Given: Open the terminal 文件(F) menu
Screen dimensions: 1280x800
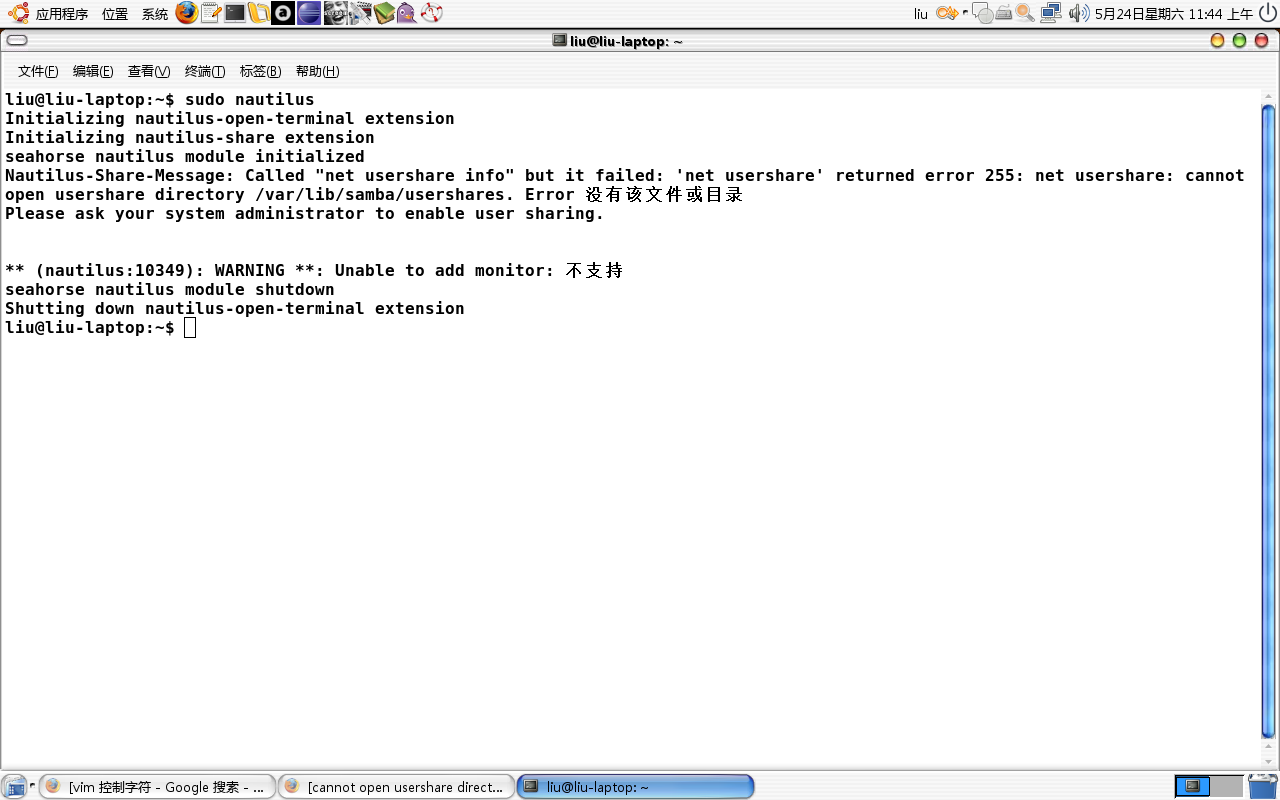Looking at the screenshot, I should point(38,71).
